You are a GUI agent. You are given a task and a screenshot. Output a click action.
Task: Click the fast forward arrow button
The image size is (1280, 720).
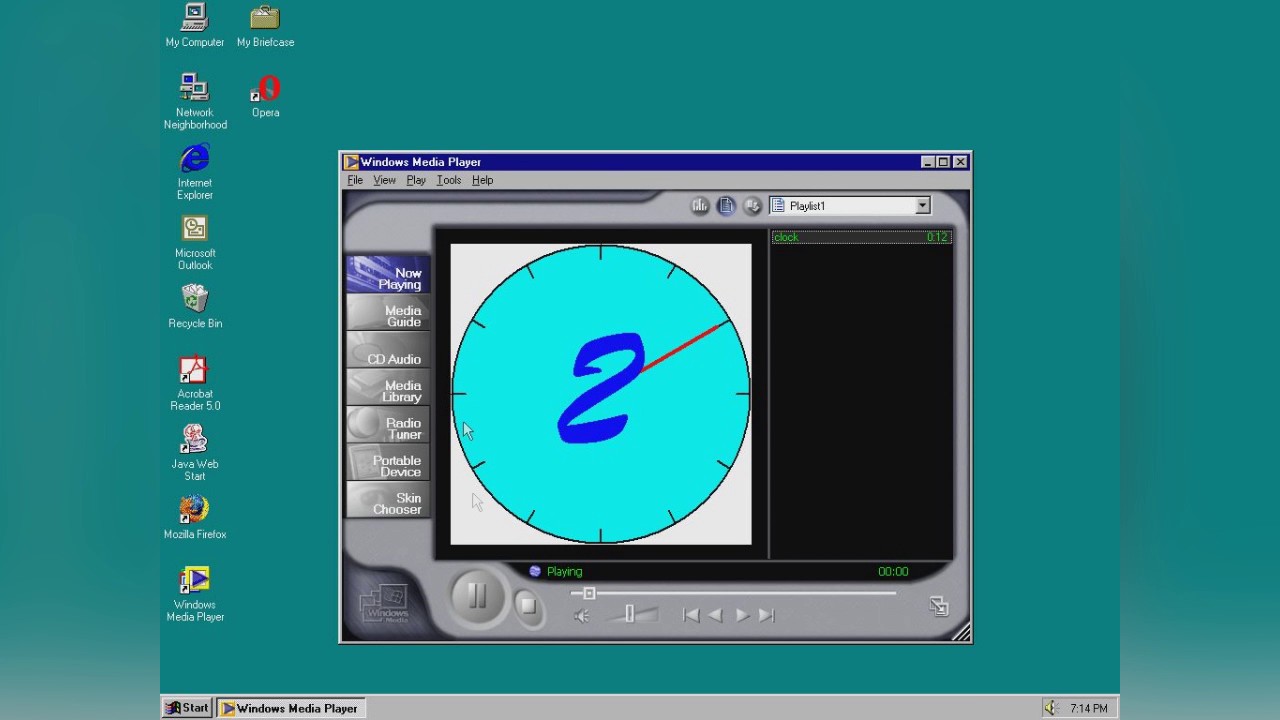tap(742, 615)
